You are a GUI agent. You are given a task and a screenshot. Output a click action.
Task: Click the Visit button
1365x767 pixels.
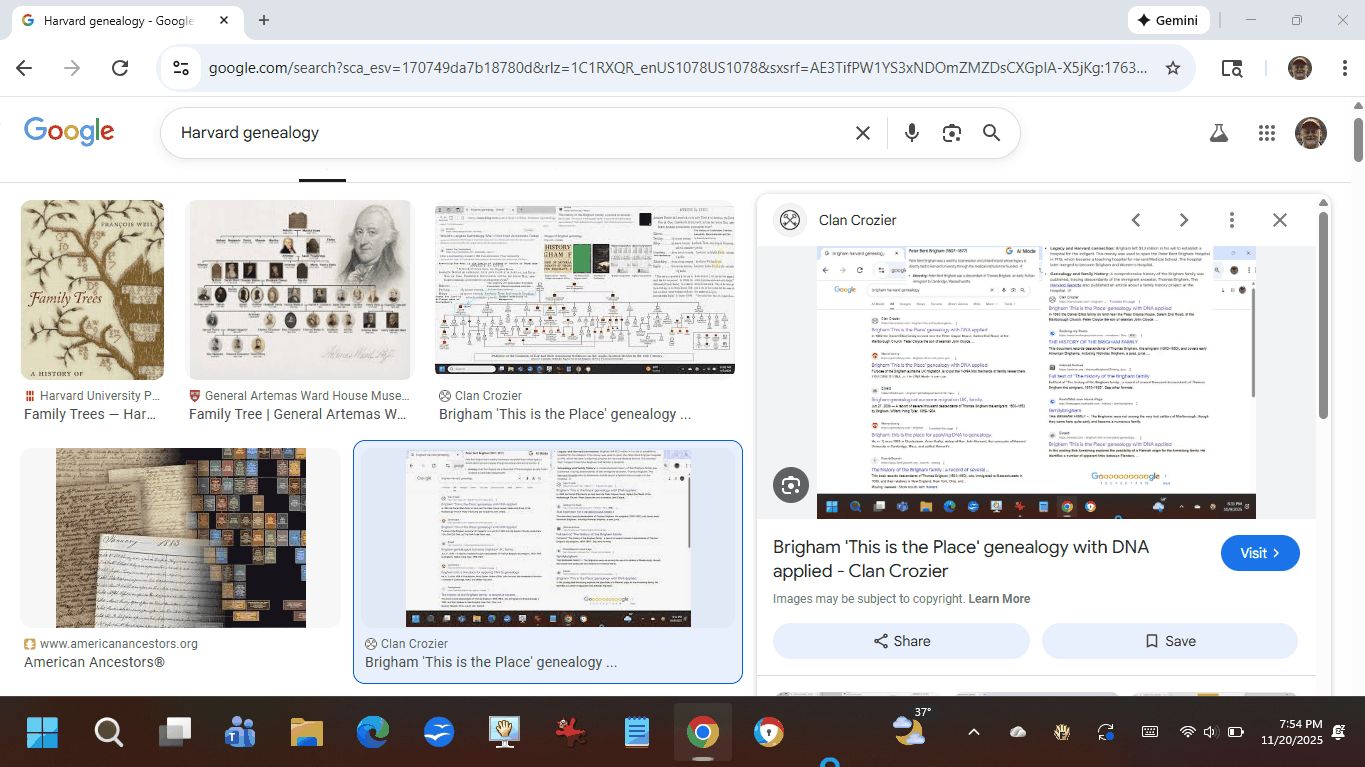[1259, 553]
